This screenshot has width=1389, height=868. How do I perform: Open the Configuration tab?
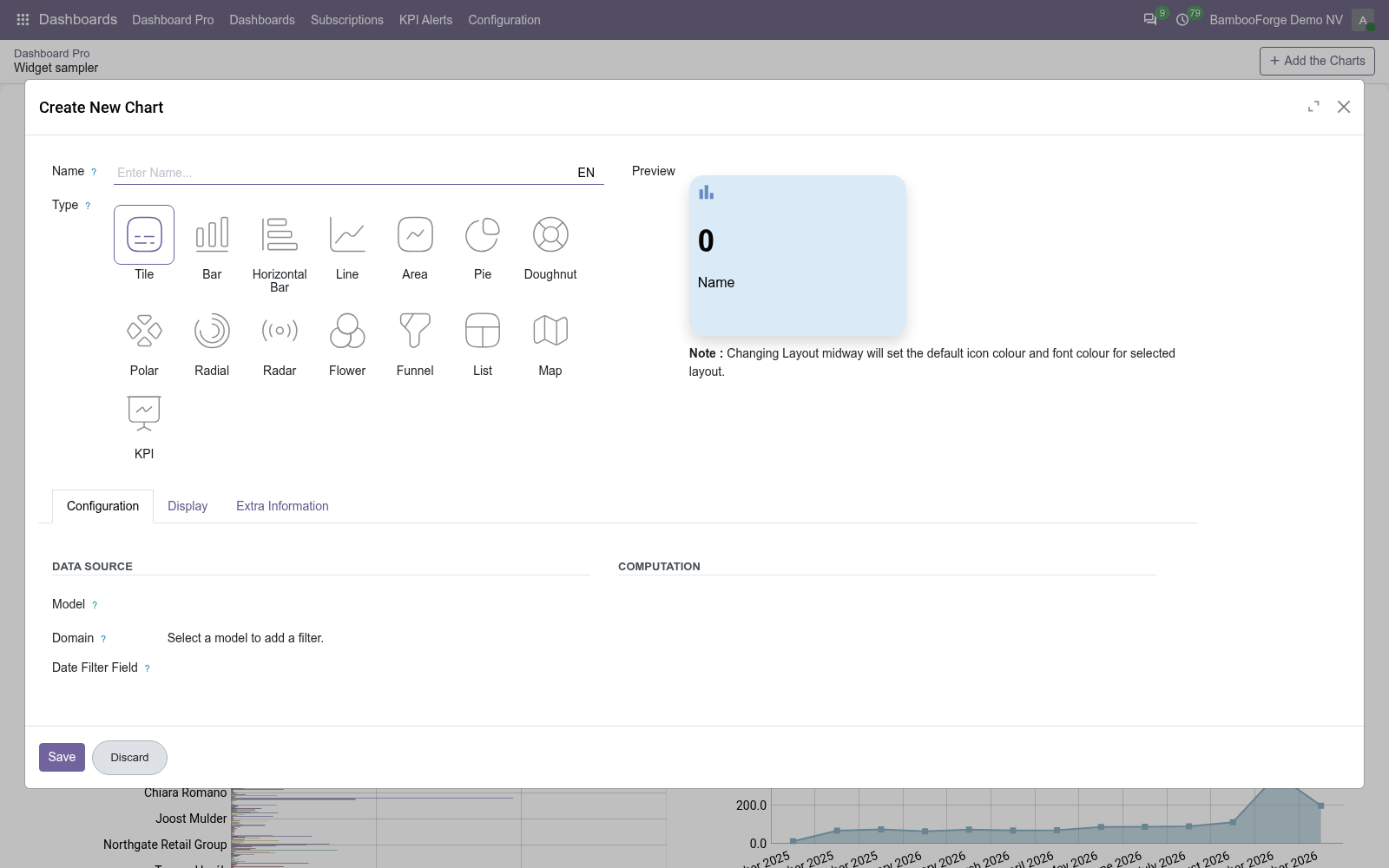(102, 506)
